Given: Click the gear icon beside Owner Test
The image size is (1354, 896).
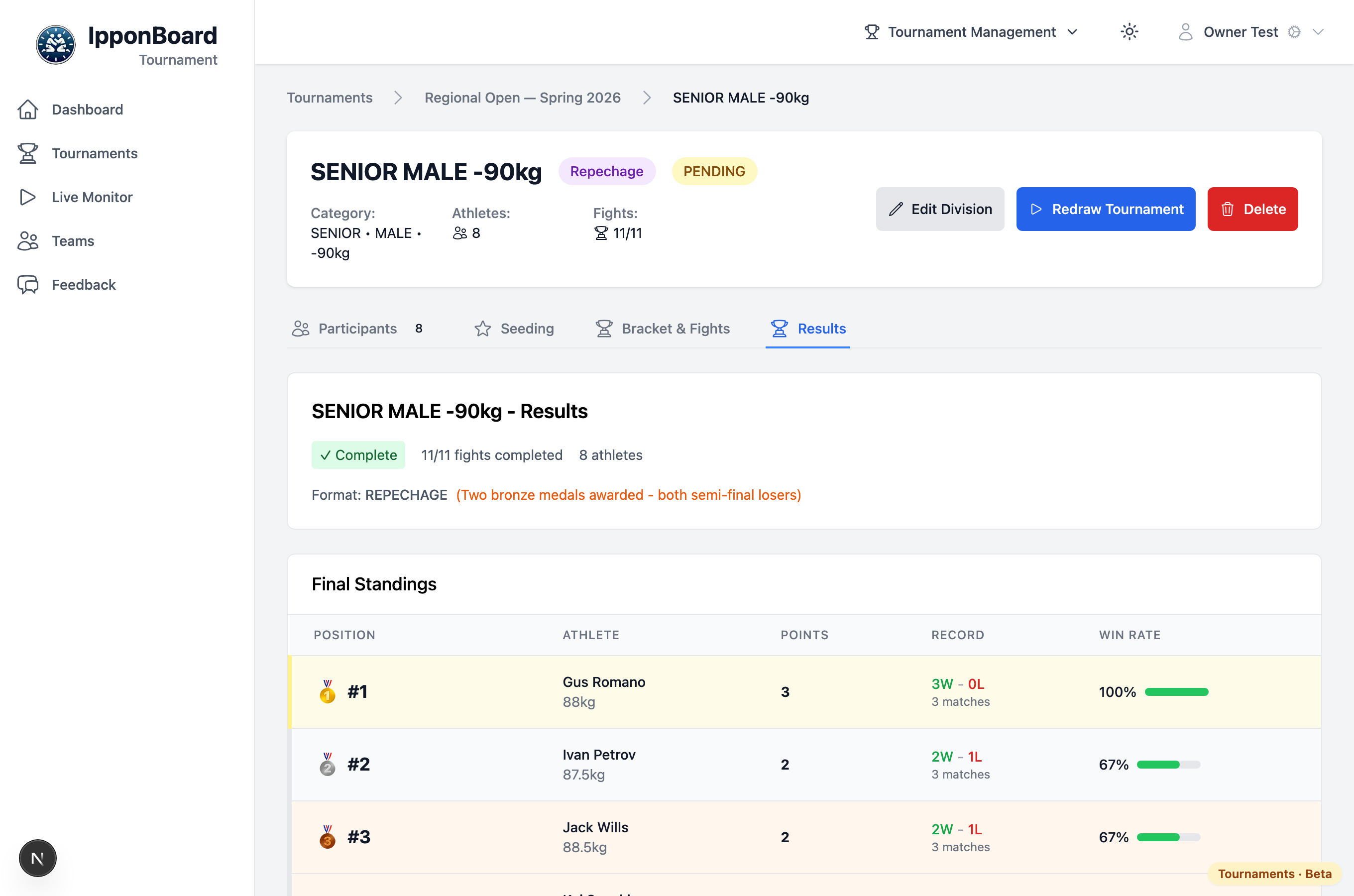Looking at the screenshot, I should [x=1294, y=32].
